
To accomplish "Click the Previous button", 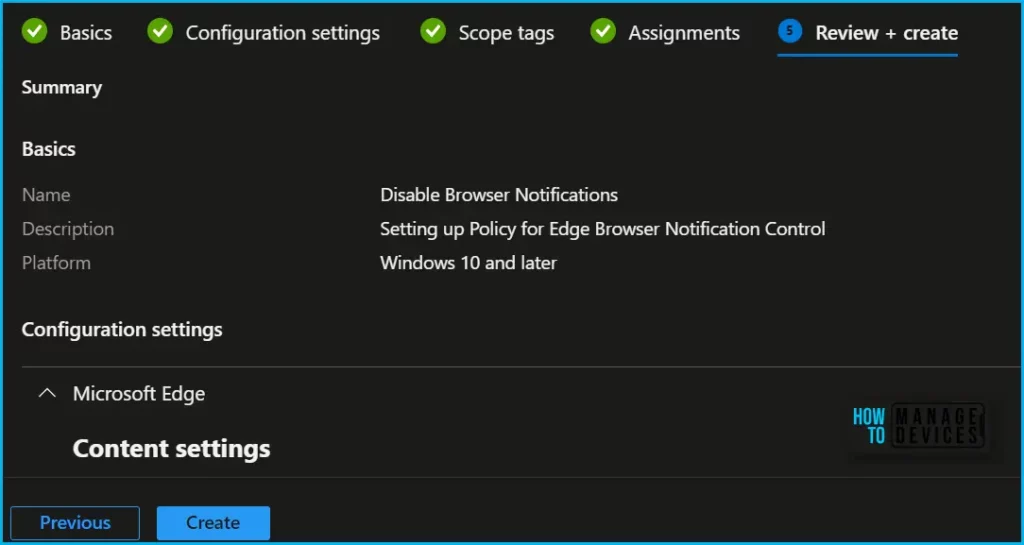I will coord(75,523).
